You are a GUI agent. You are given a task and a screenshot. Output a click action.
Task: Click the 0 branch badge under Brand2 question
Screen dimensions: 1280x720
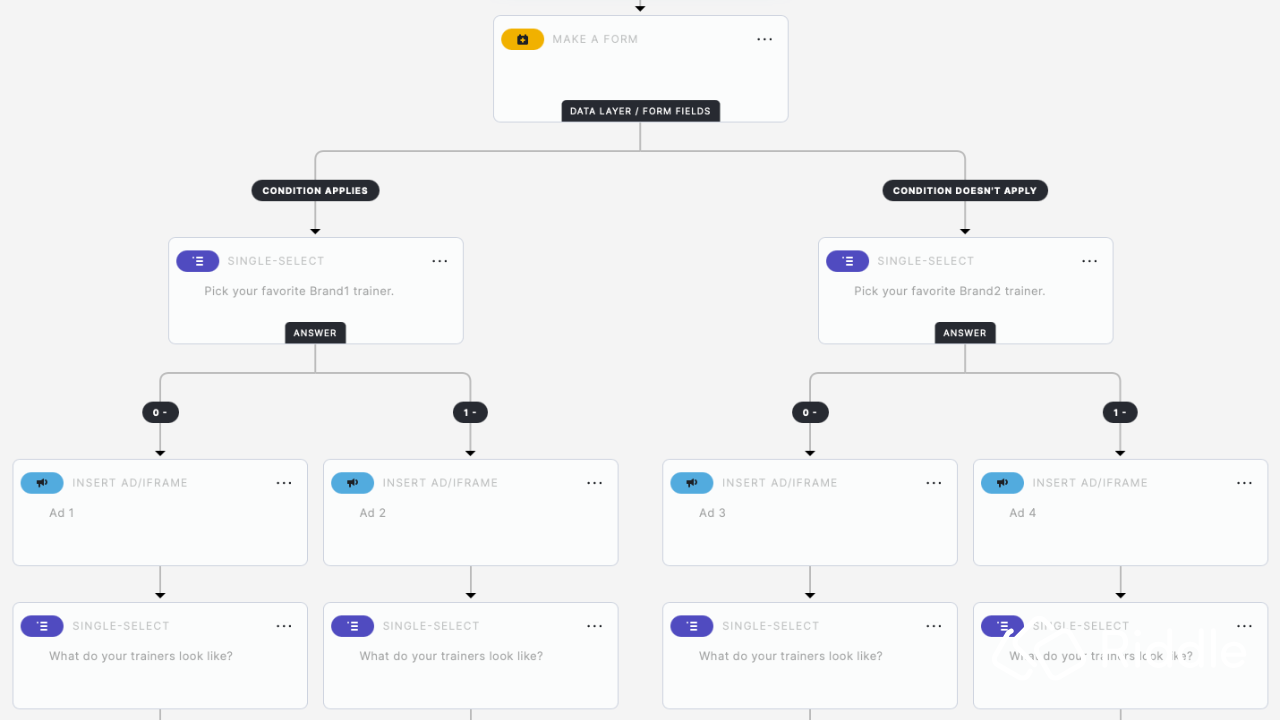point(810,411)
